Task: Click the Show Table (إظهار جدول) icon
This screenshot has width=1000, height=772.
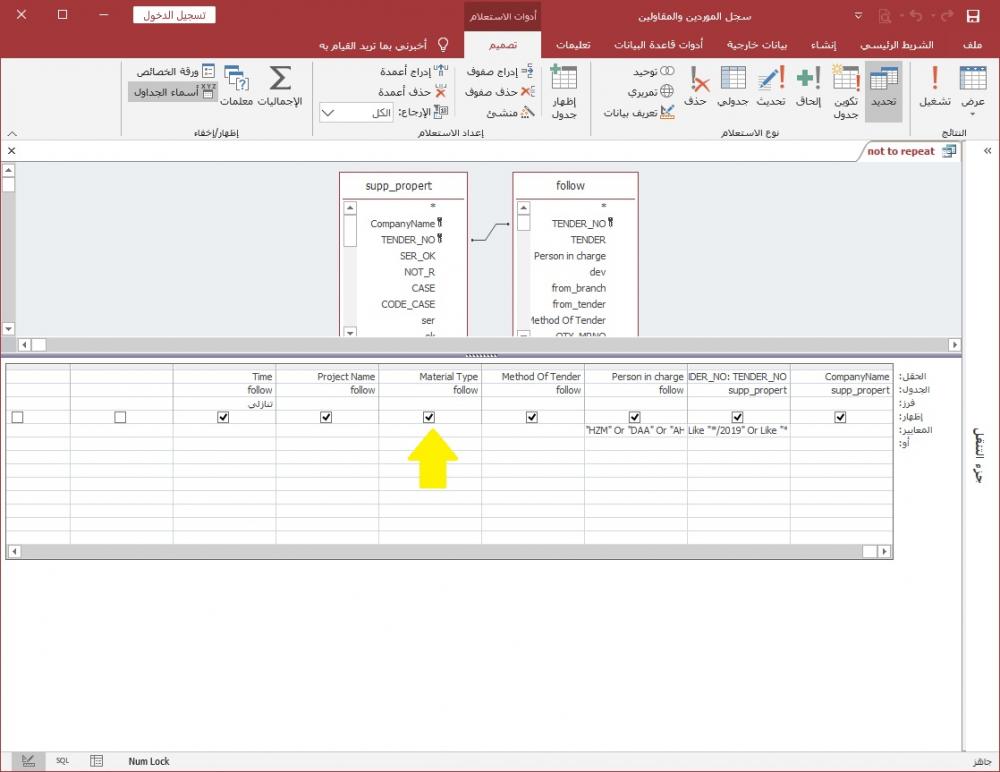Action: tap(564, 91)
